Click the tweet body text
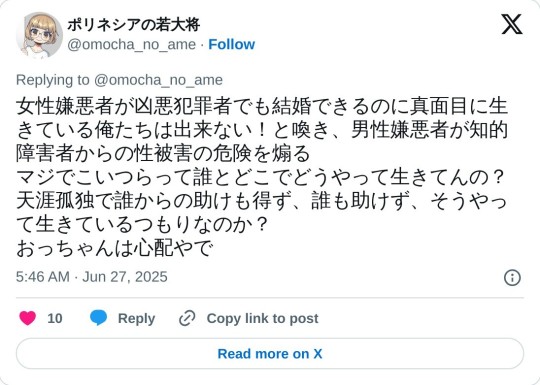Viewport: 540px width, 385px height. 262,177
